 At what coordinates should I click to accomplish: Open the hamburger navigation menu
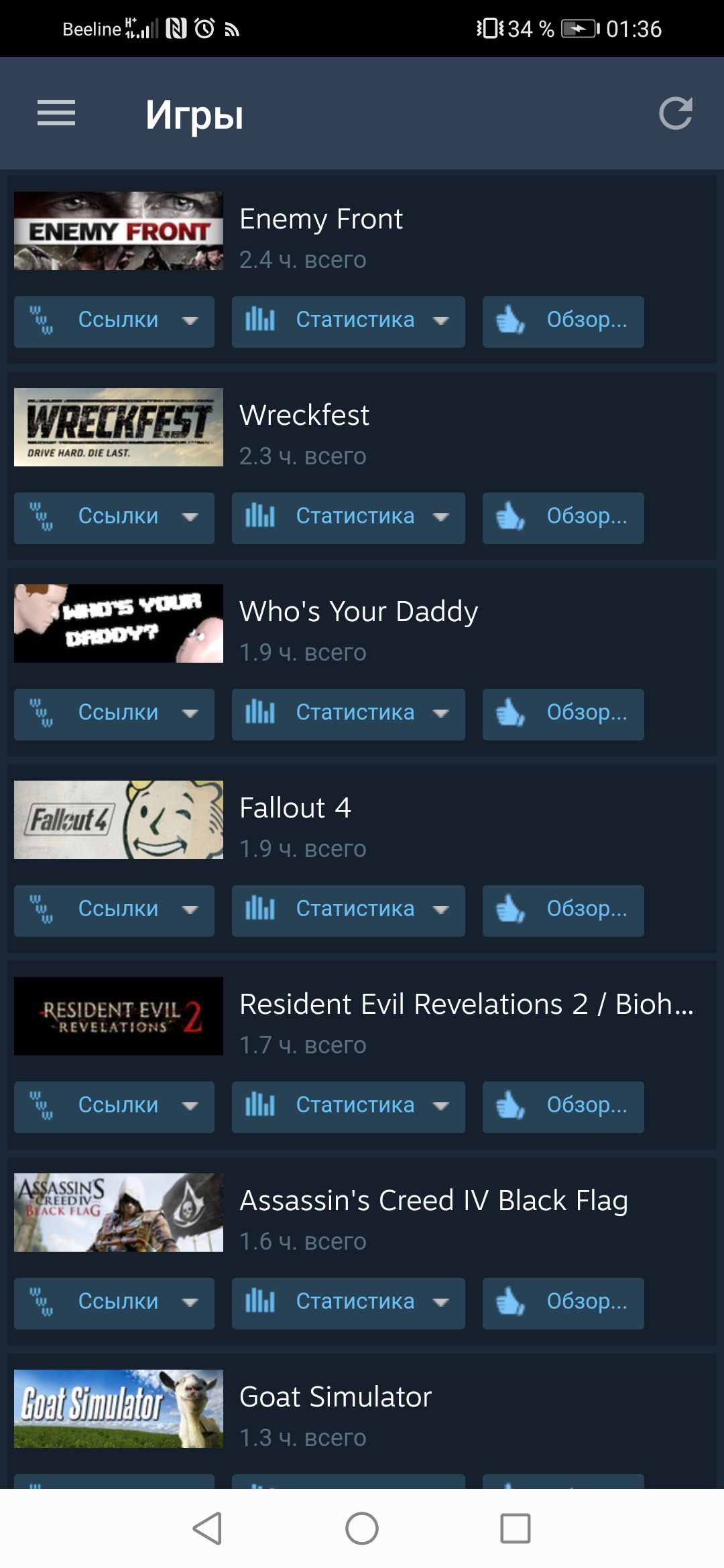click(56, 113)
